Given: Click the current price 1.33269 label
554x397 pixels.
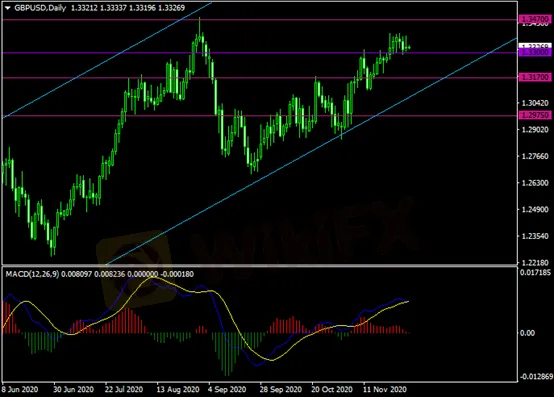Looking at the screenshot, I should pos(535,46).
